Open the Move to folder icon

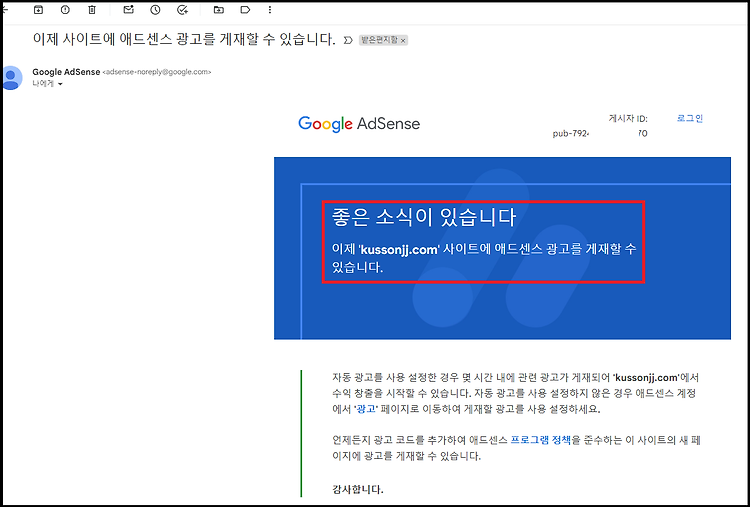tap(219, 10)
